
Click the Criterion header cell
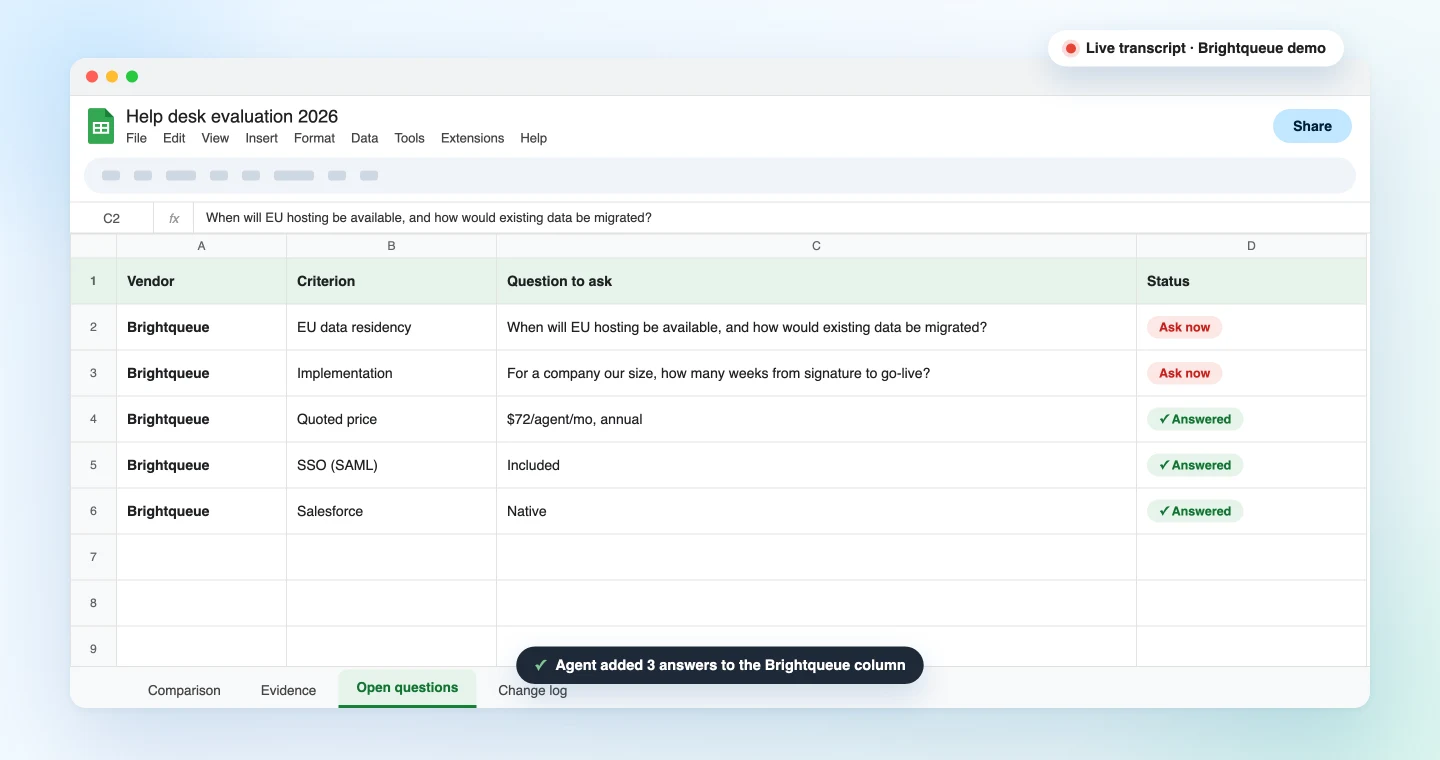click(x=391, y=281)
